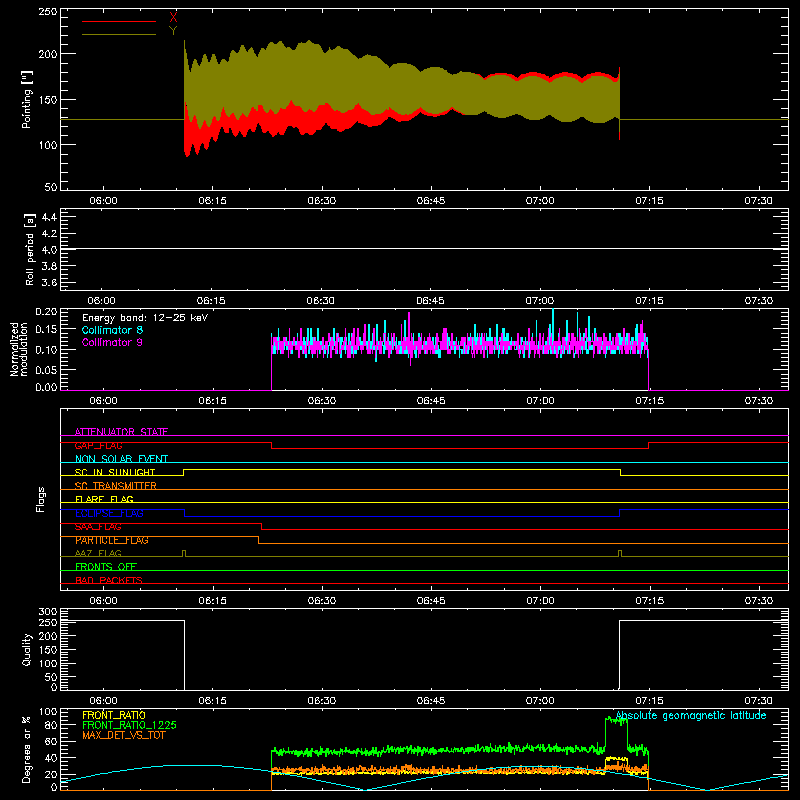Click the 0.05 tick on Normalized modulation axis
Screen dimensions: 800x800
pos(46,369)
